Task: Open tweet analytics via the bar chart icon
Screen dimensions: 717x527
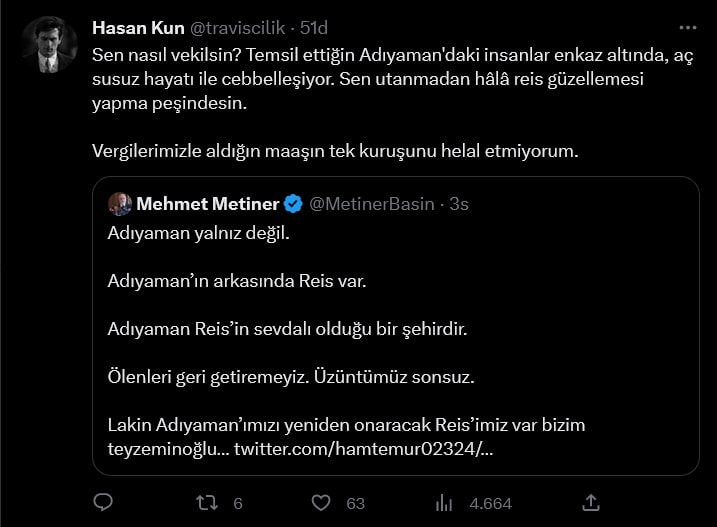Action: point(445,503)
